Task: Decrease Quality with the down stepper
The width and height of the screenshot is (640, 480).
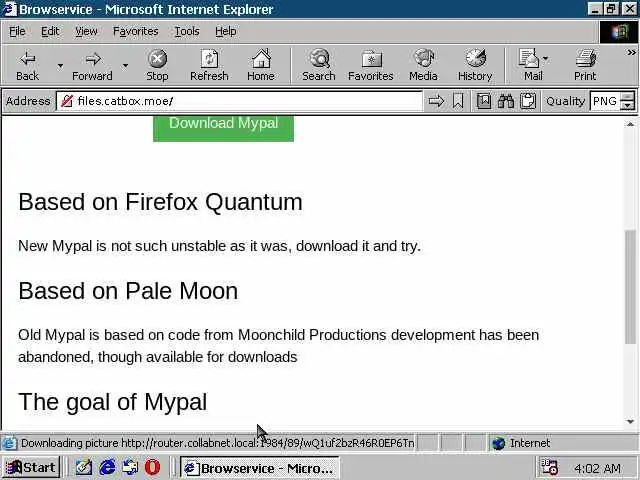Action: tap(627, 105)
